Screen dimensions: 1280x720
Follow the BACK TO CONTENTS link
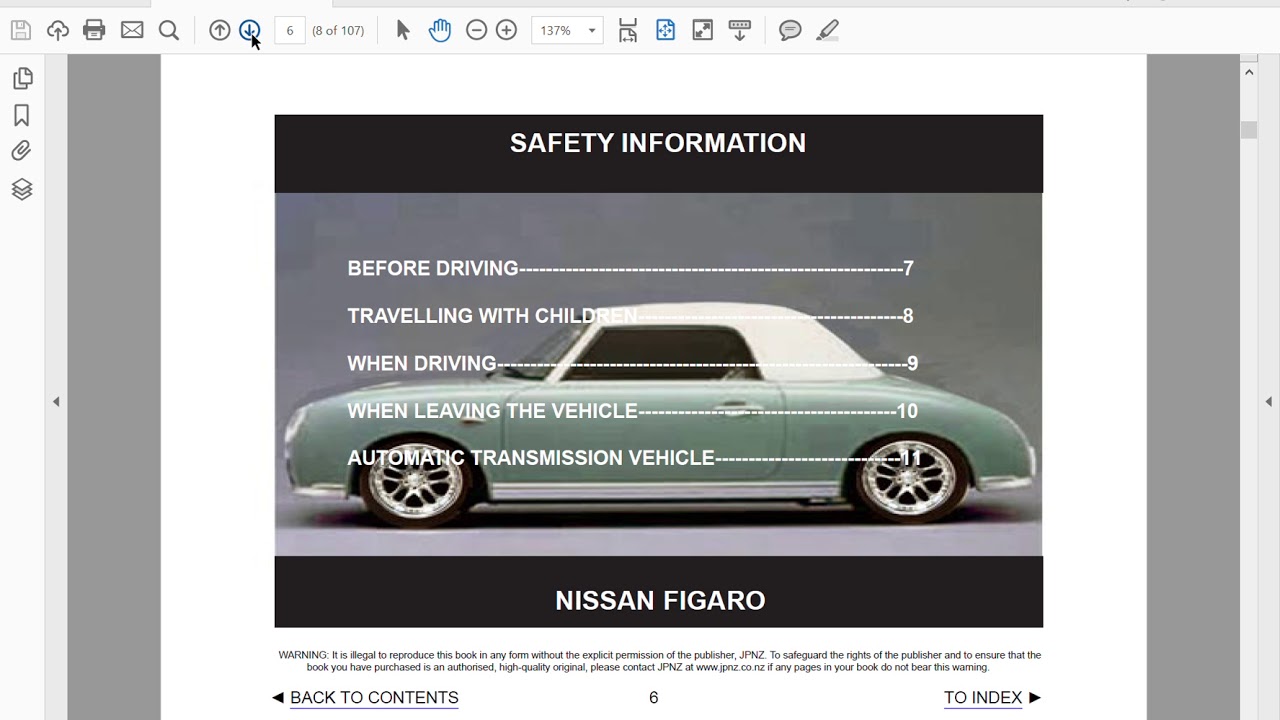click(x=374, y=698)
